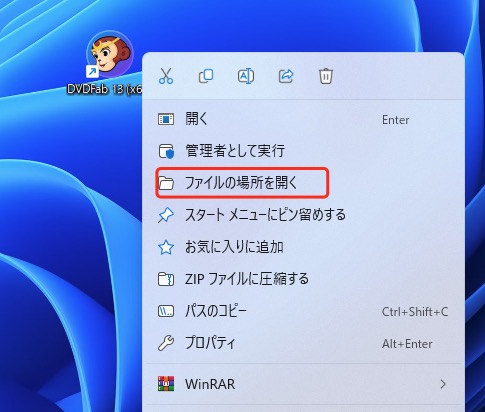485x412 pixels.
Task: Click the Rename icon in context menu
Action: tap(246, 76)
